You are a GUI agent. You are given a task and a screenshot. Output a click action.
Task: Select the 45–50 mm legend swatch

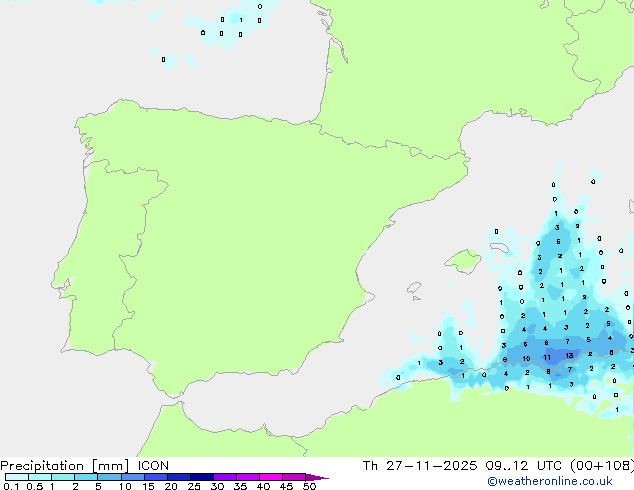point(294,477)
